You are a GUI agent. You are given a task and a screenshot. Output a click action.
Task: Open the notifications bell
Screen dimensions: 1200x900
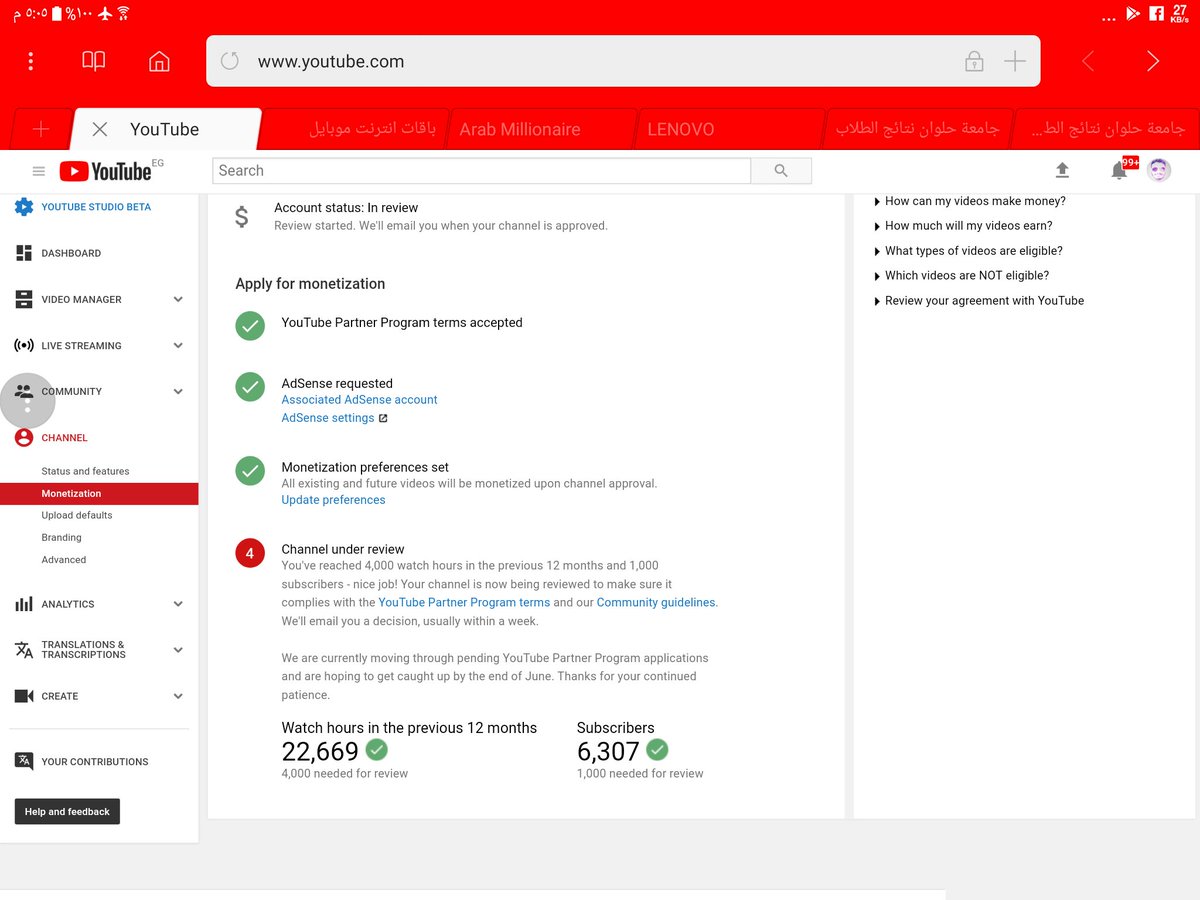pyautogui.click(x=1119, y=171)
